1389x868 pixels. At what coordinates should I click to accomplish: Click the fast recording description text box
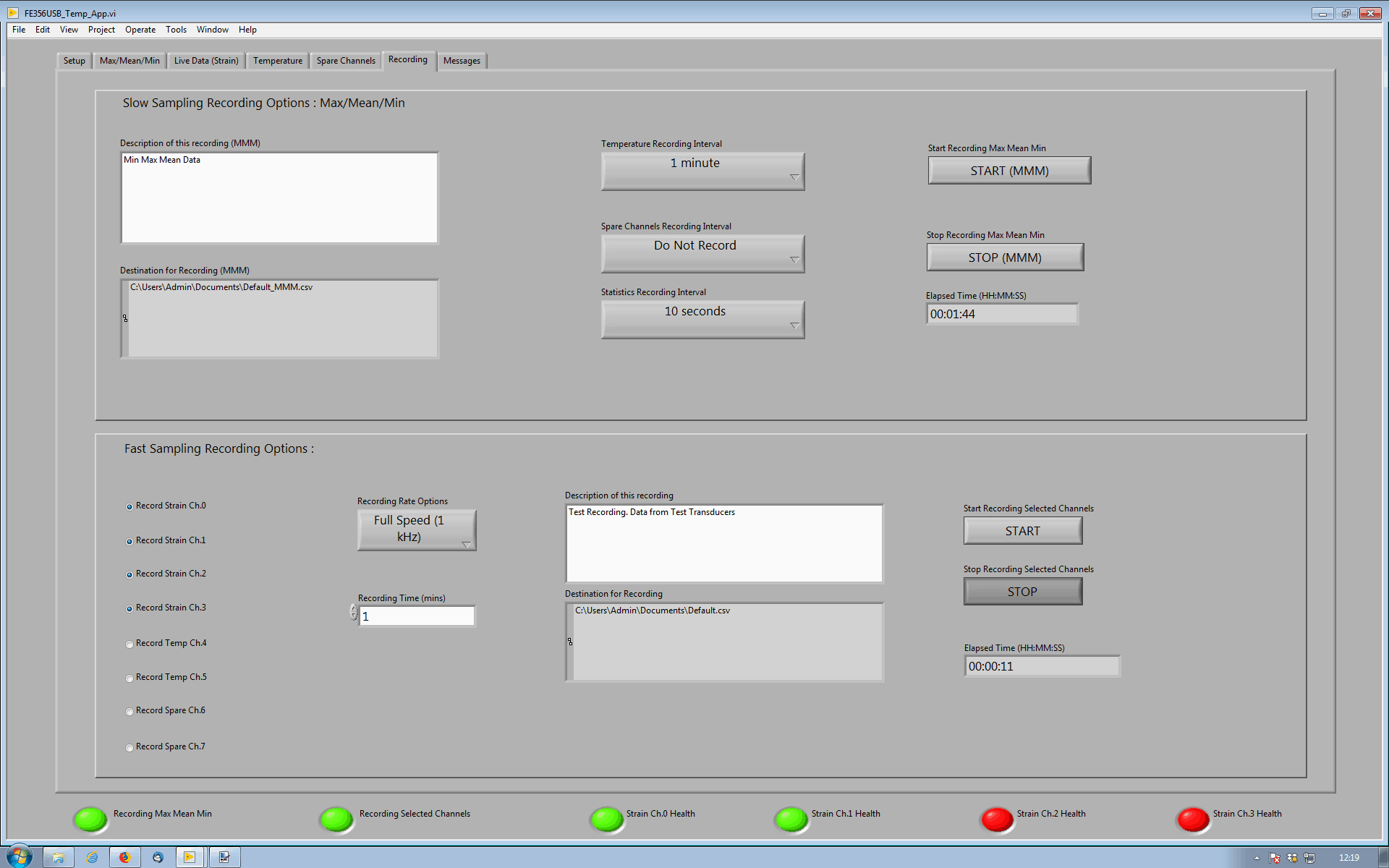point(723,543)
